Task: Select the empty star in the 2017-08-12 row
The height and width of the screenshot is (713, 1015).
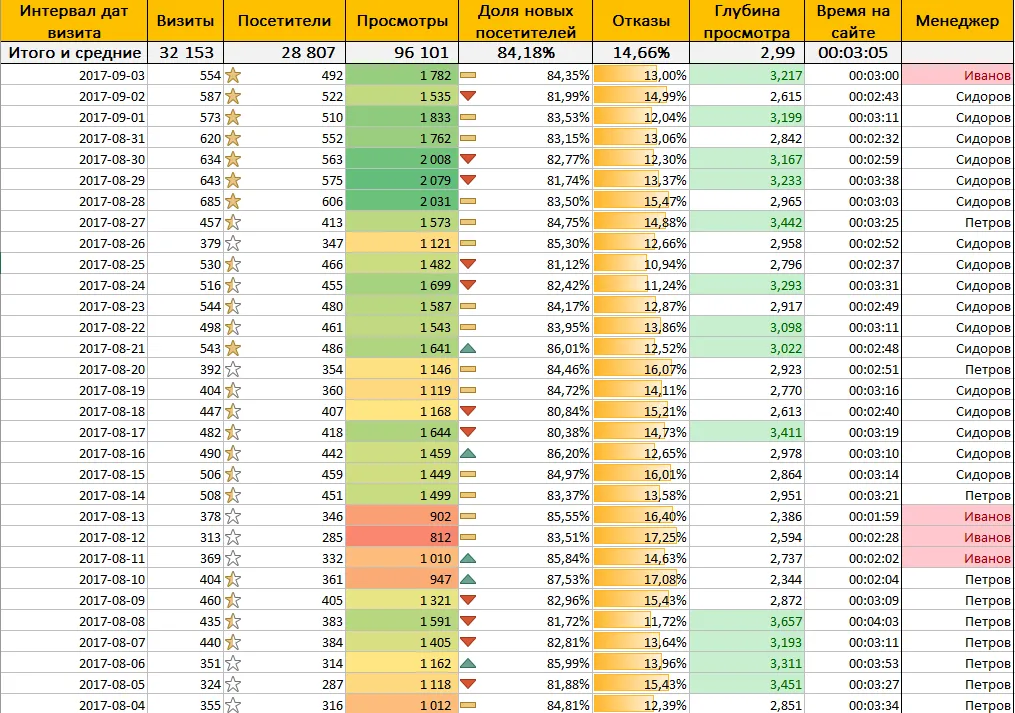Action: tap(233, 538)
